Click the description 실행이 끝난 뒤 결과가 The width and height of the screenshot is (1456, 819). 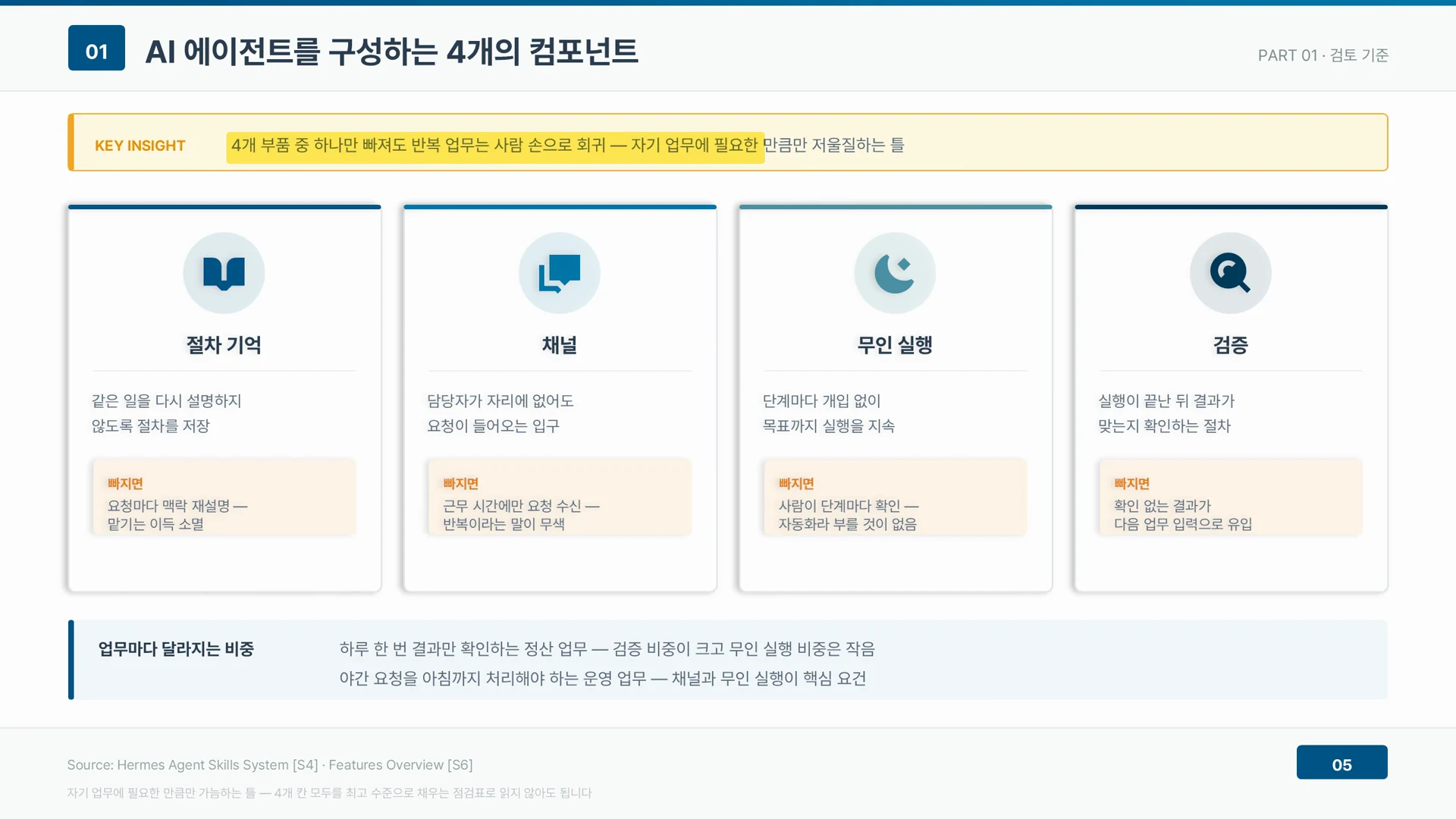1166,400
